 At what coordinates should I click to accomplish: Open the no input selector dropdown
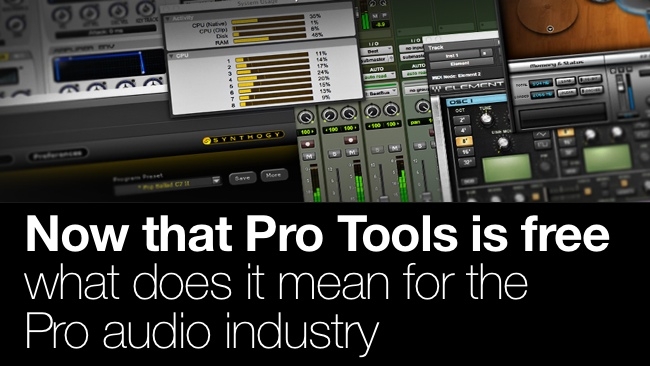413,48
